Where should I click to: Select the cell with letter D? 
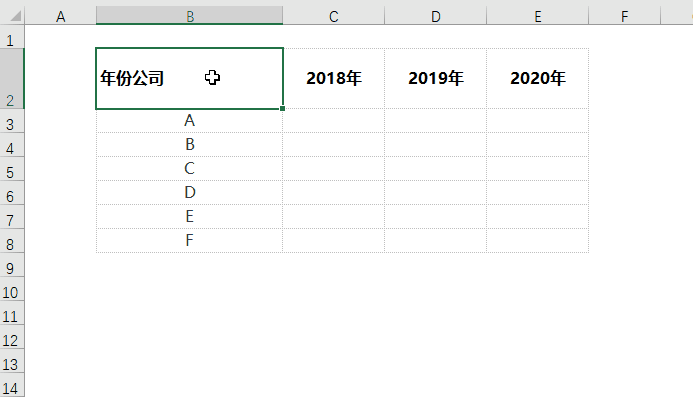click(x=190, y=193)
